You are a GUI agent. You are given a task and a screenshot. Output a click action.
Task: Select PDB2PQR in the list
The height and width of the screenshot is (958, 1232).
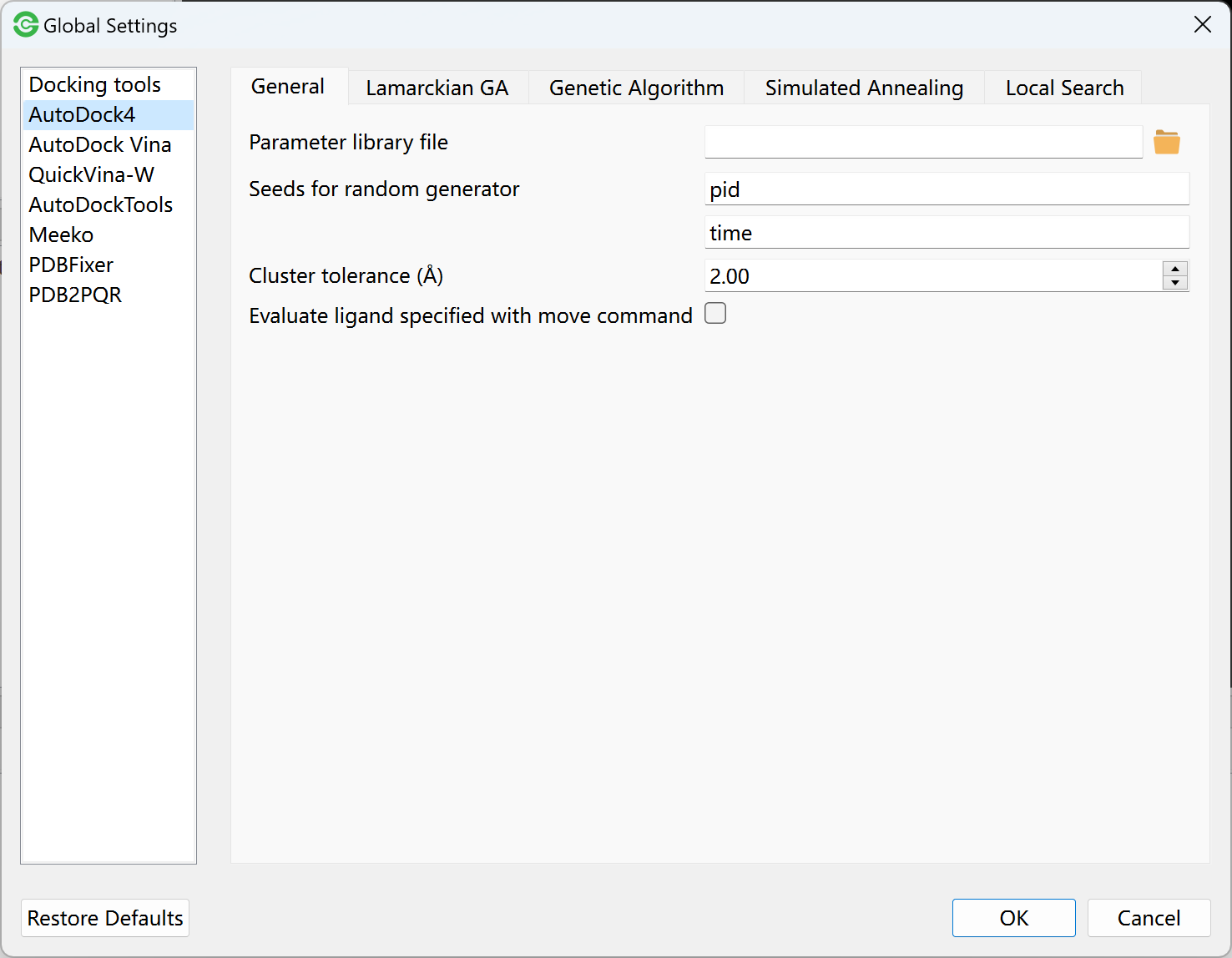pyautogui.click(x=109, y=295)
